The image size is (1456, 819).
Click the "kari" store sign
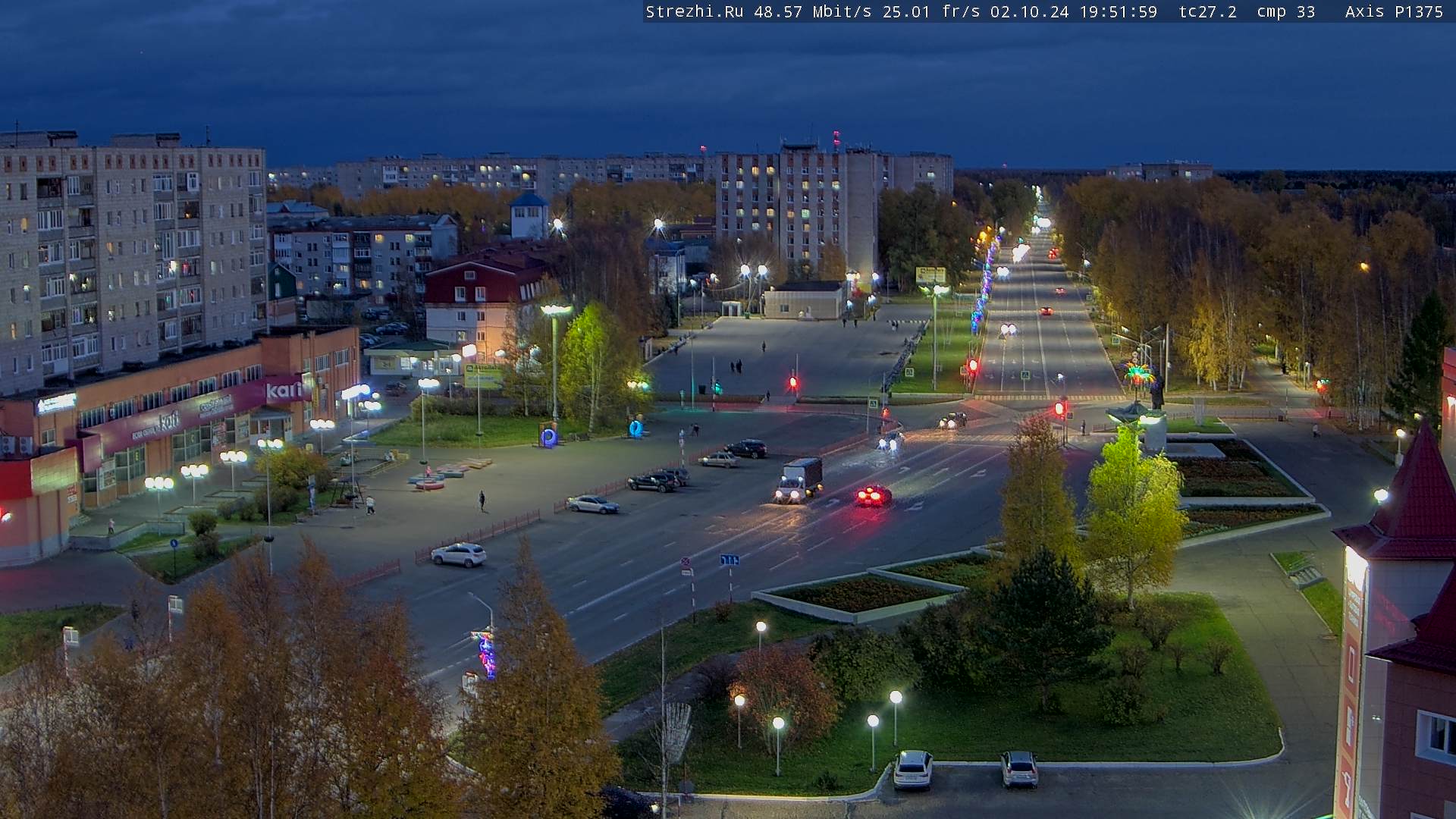pos(284,391)
